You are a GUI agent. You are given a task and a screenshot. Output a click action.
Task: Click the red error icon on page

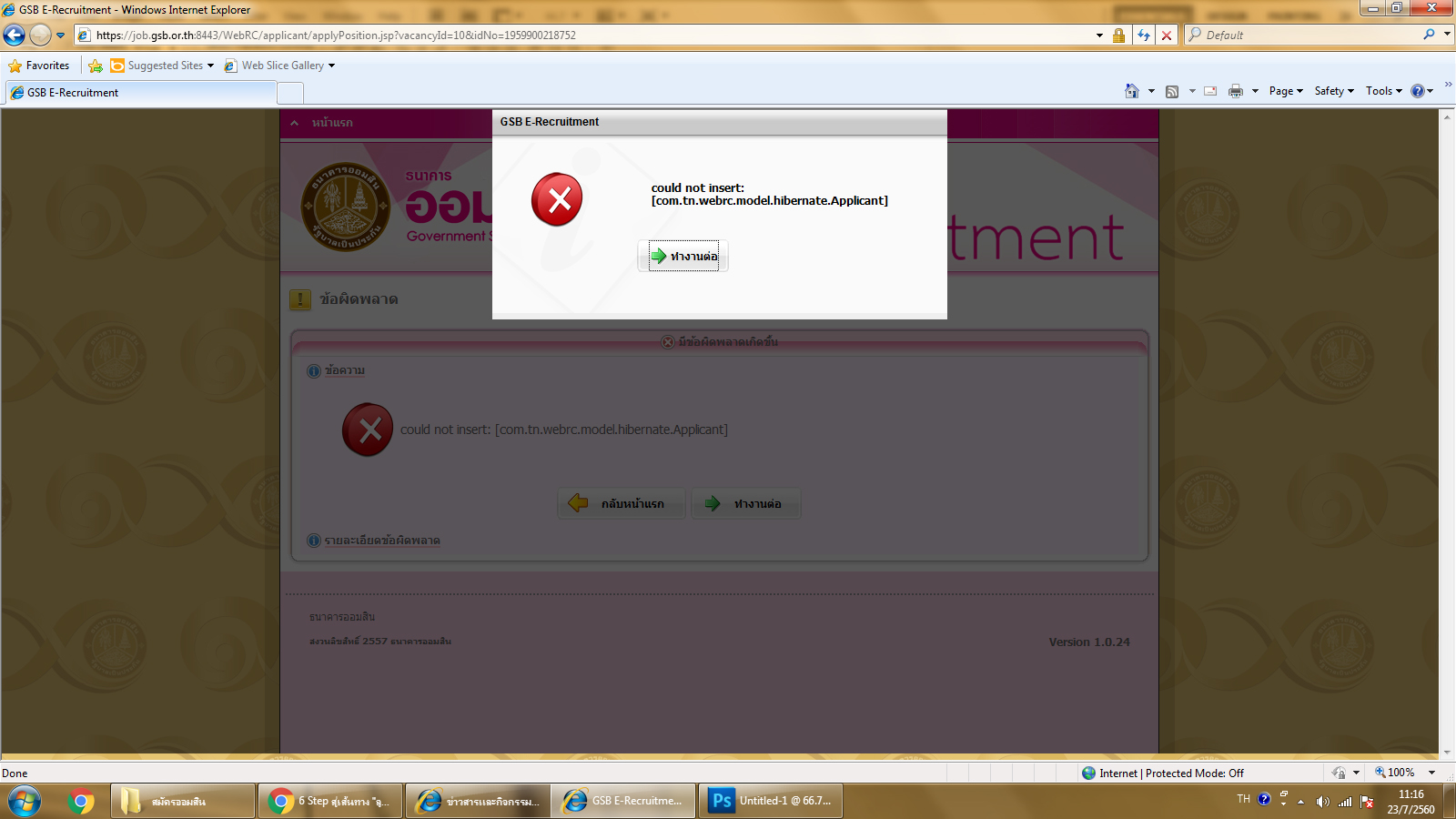pyautogui.click(x=368, y=430)
